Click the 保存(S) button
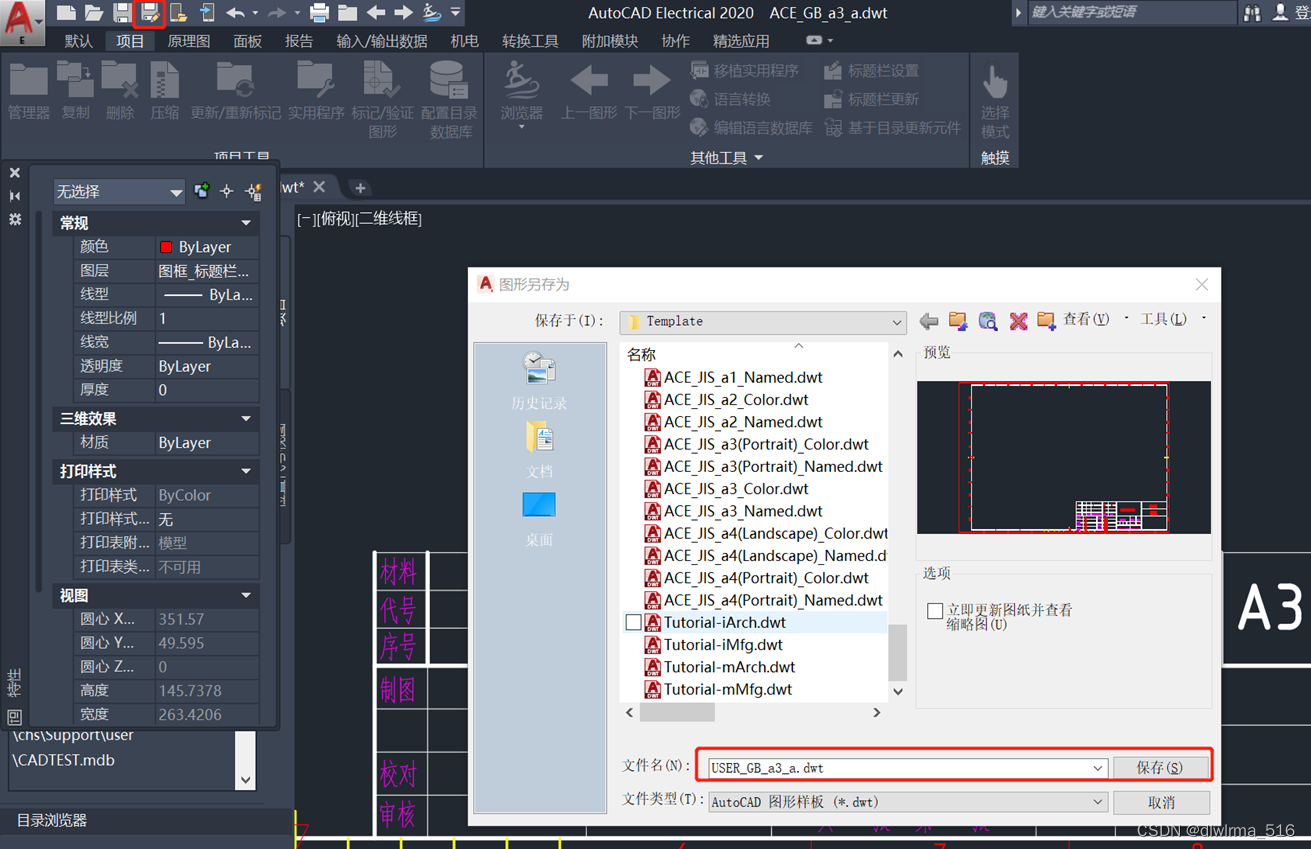The height and width of the screenshot is (849, 1311). (1160, 768)
